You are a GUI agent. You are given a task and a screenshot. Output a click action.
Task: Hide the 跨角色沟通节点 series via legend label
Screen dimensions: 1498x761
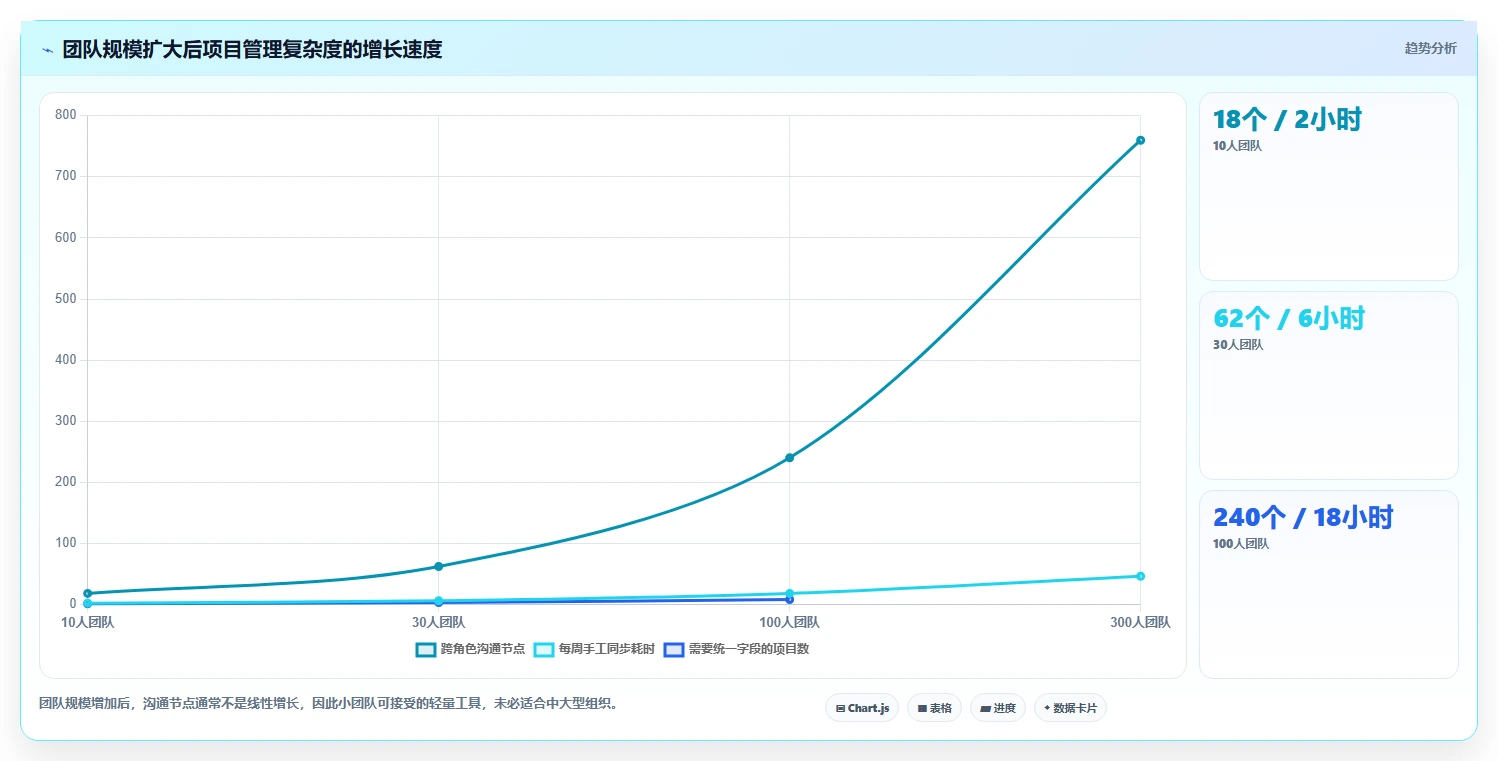click(483, 650)
